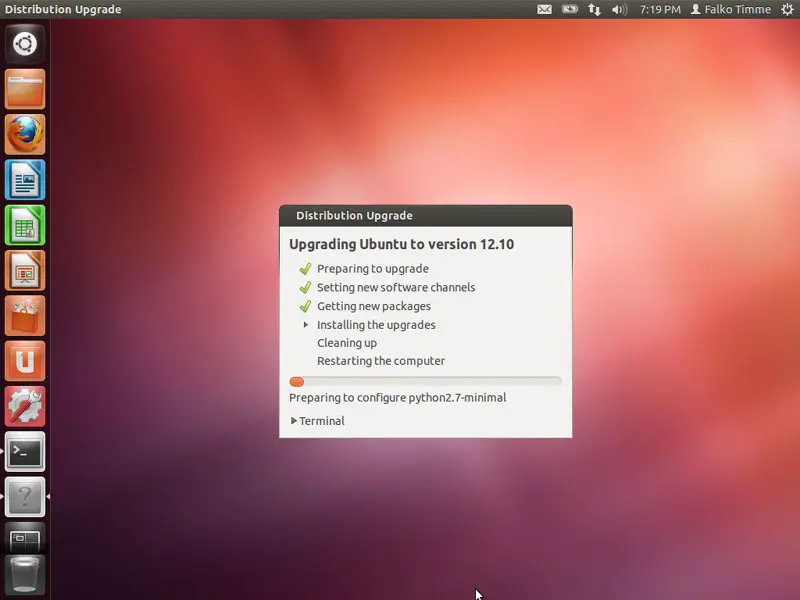Open the Workspace Switcher
The image size is (800, 600).
tap(25, 540)
